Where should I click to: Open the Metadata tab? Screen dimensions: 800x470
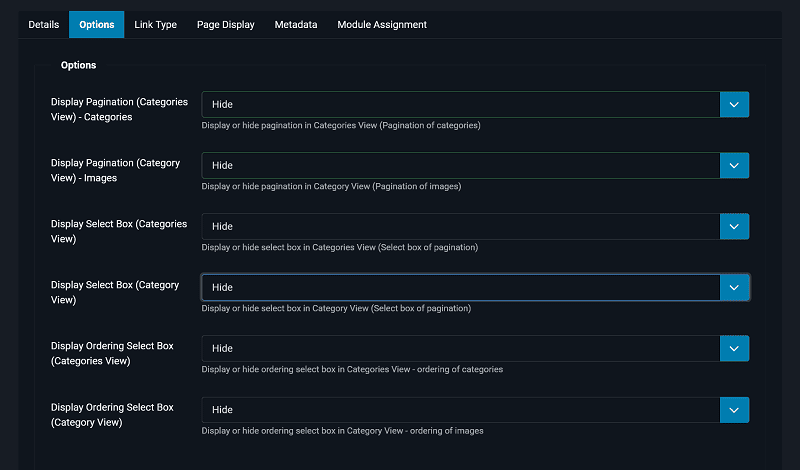pyautogui.click(x=296, y=24)
